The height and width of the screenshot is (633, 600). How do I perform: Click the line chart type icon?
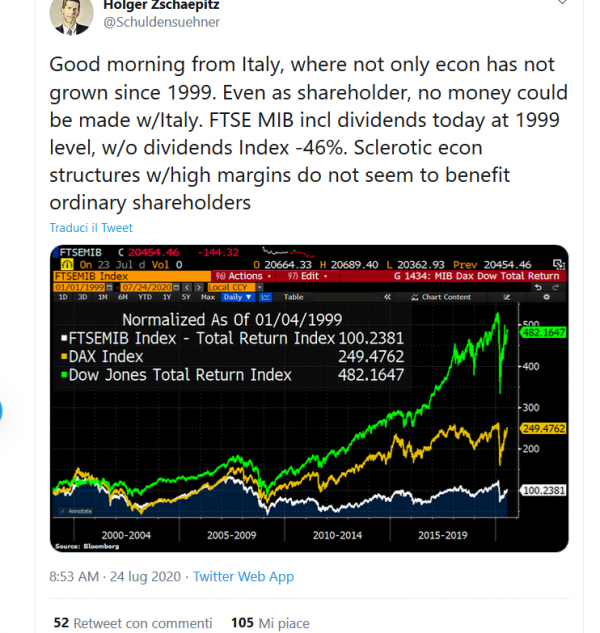265,297
